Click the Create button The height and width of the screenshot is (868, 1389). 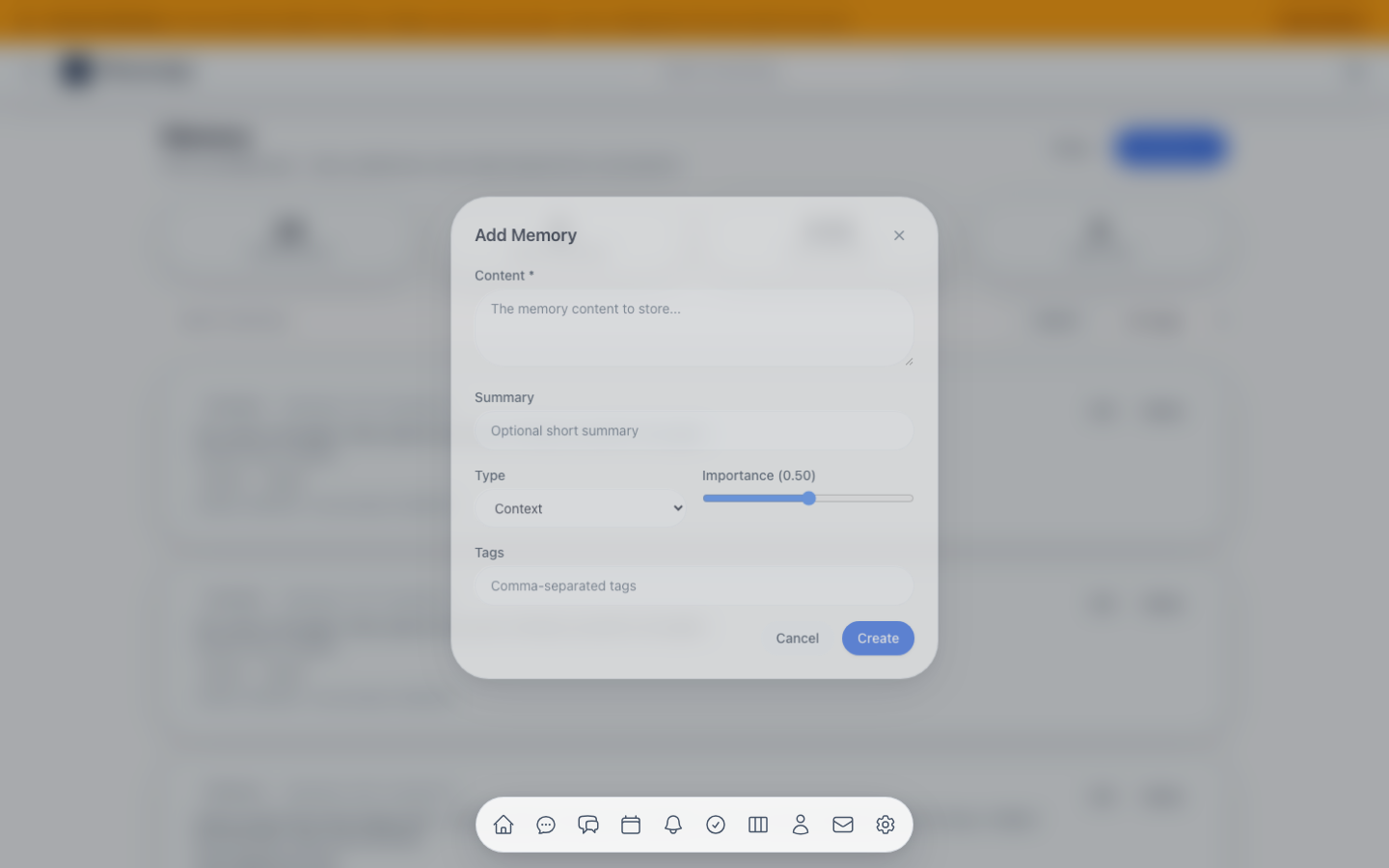tap(878, 637)
